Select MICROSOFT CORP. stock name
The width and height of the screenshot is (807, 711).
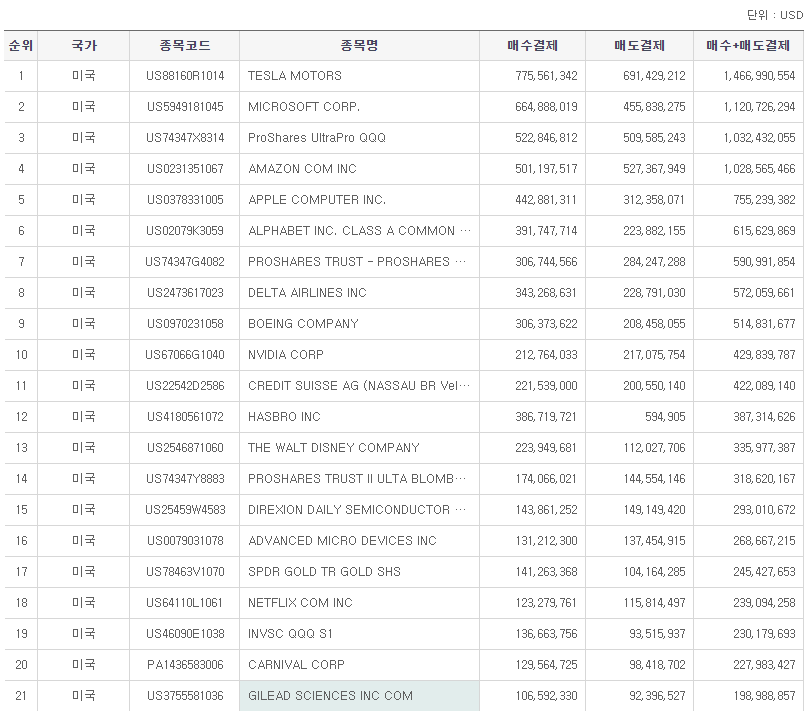[304, 107]
